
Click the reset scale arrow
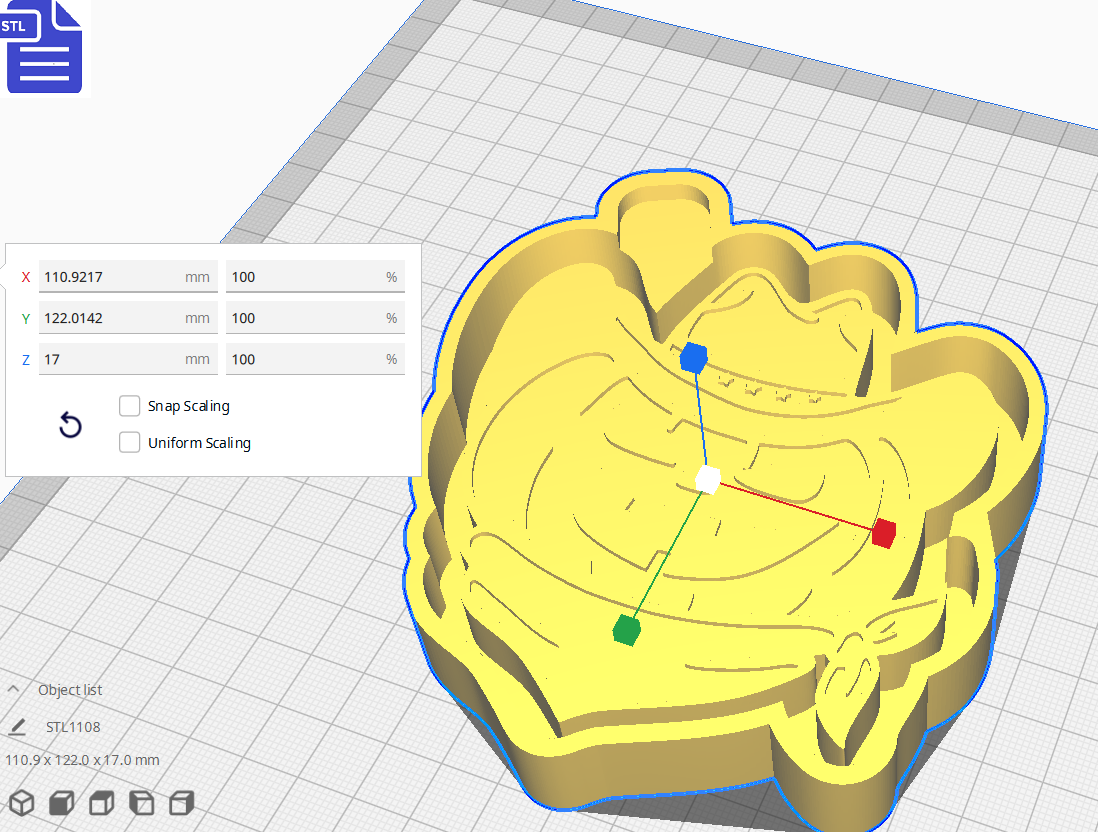(70, 425)
